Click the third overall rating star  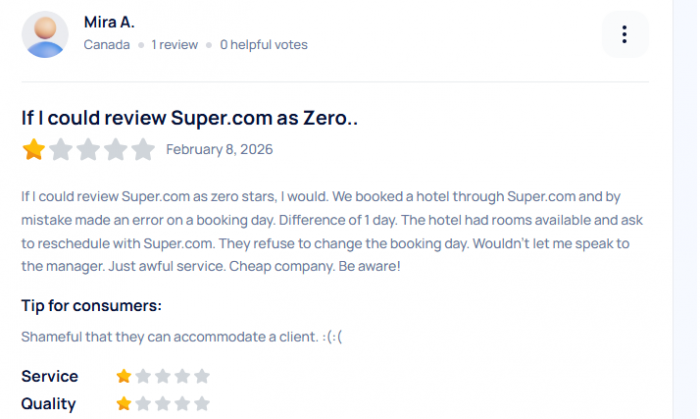(89, 150)
